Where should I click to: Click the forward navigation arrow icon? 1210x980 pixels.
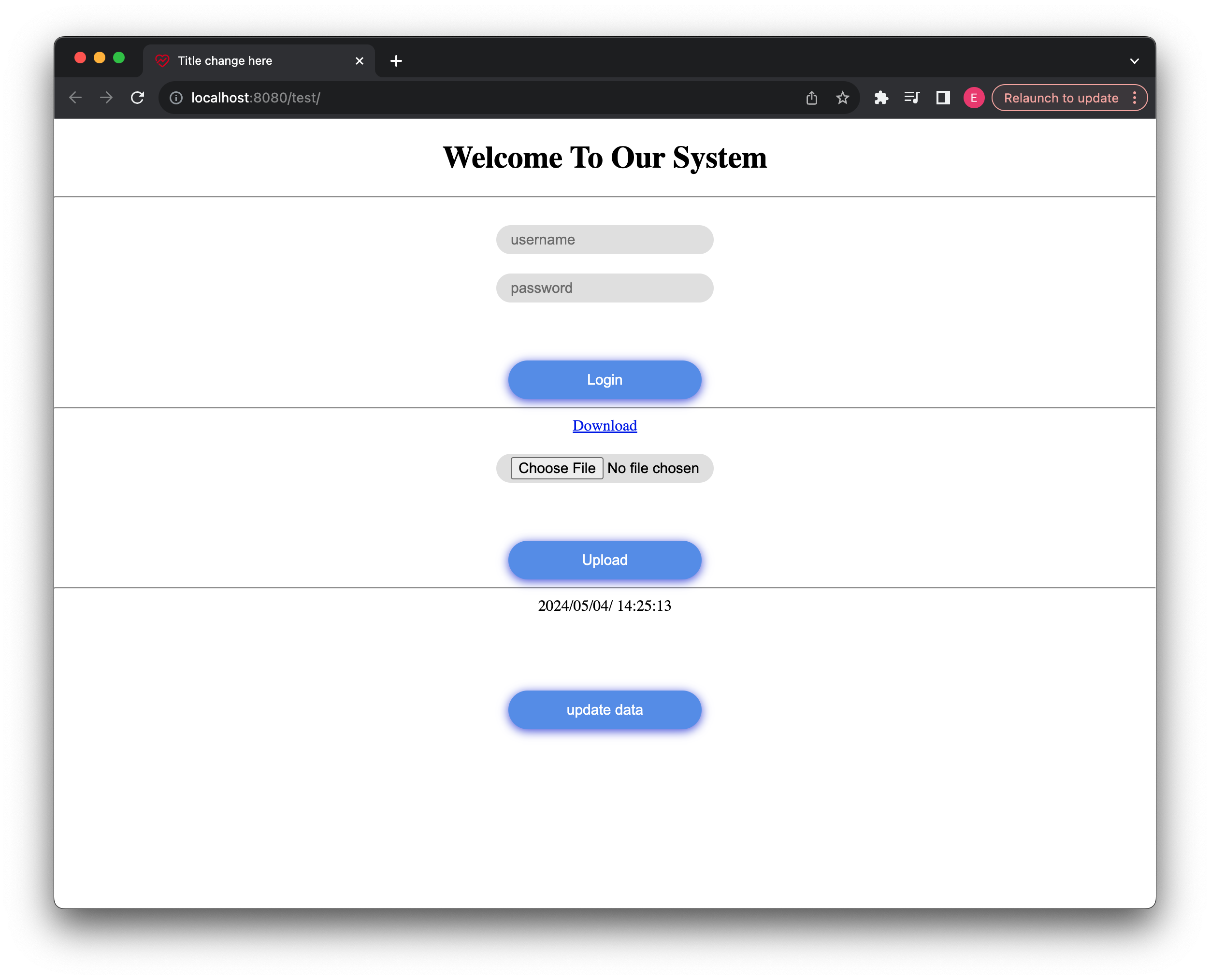click(x=106, y=98)
